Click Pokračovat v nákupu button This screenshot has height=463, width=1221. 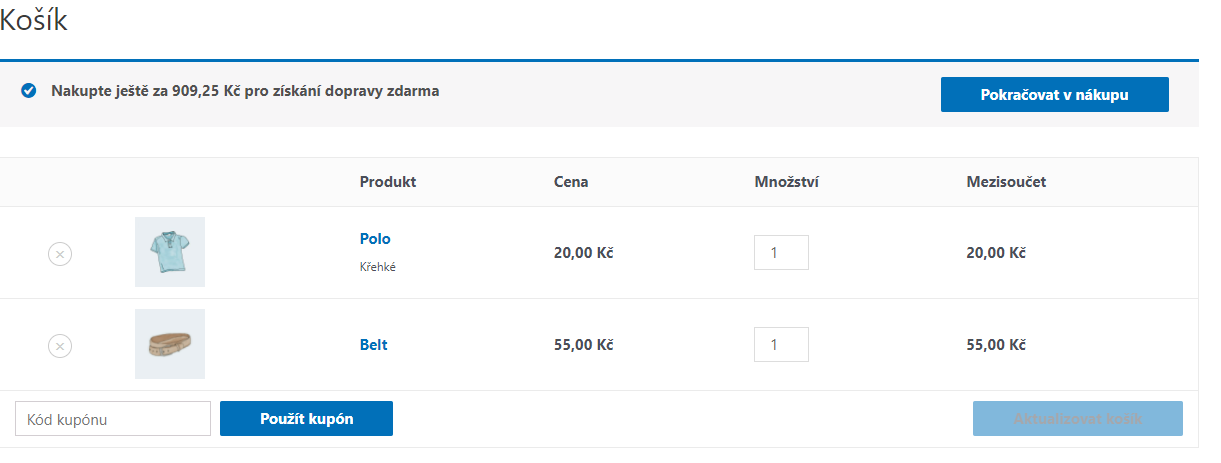click(x=1054, y=95)
